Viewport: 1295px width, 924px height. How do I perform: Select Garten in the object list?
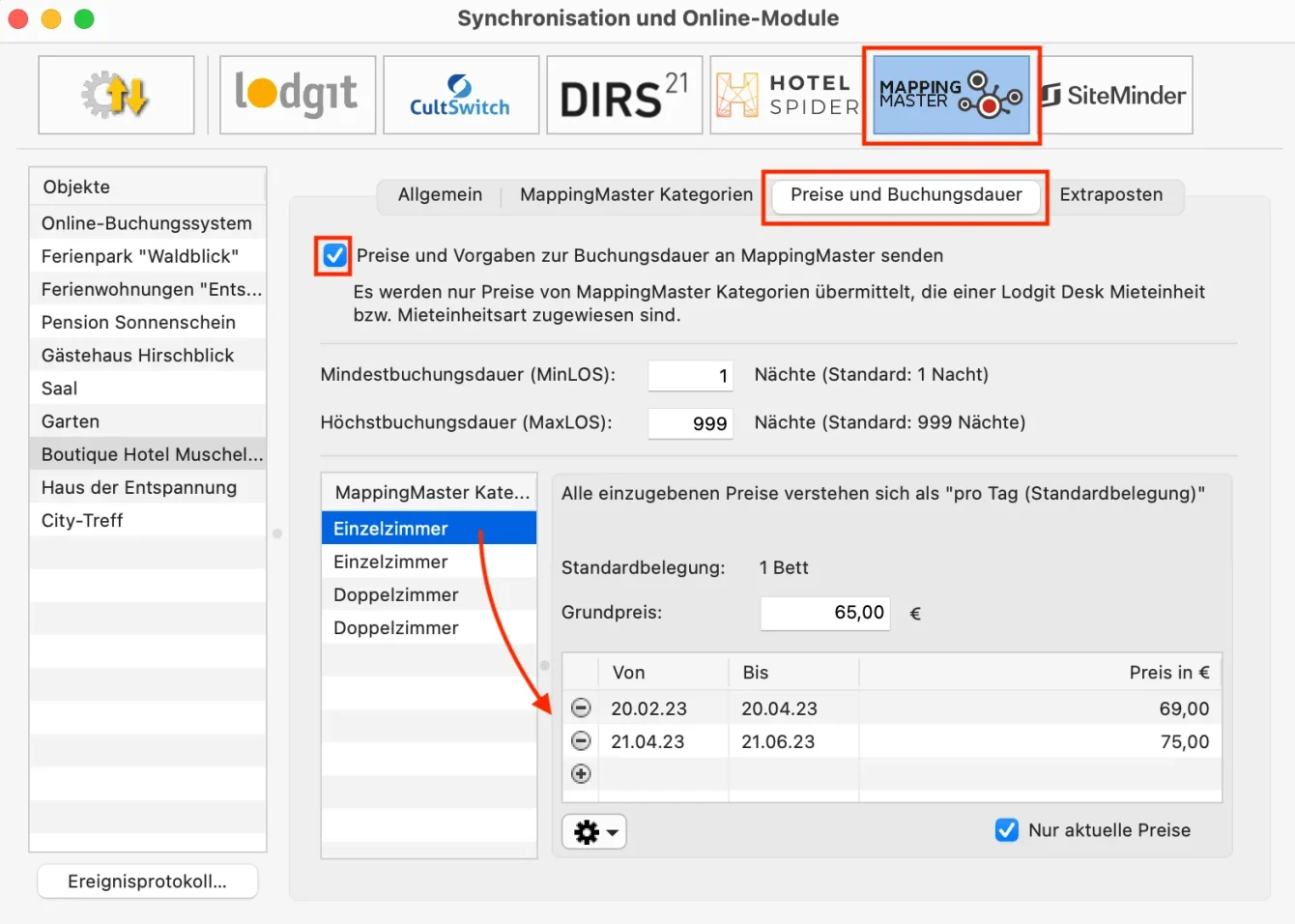(x=148, y=421)
